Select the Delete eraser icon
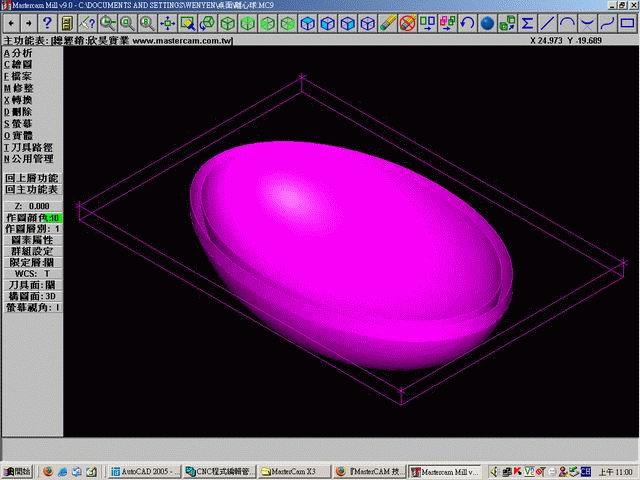Viewport: 640px width, 480px height. point(387,23)
